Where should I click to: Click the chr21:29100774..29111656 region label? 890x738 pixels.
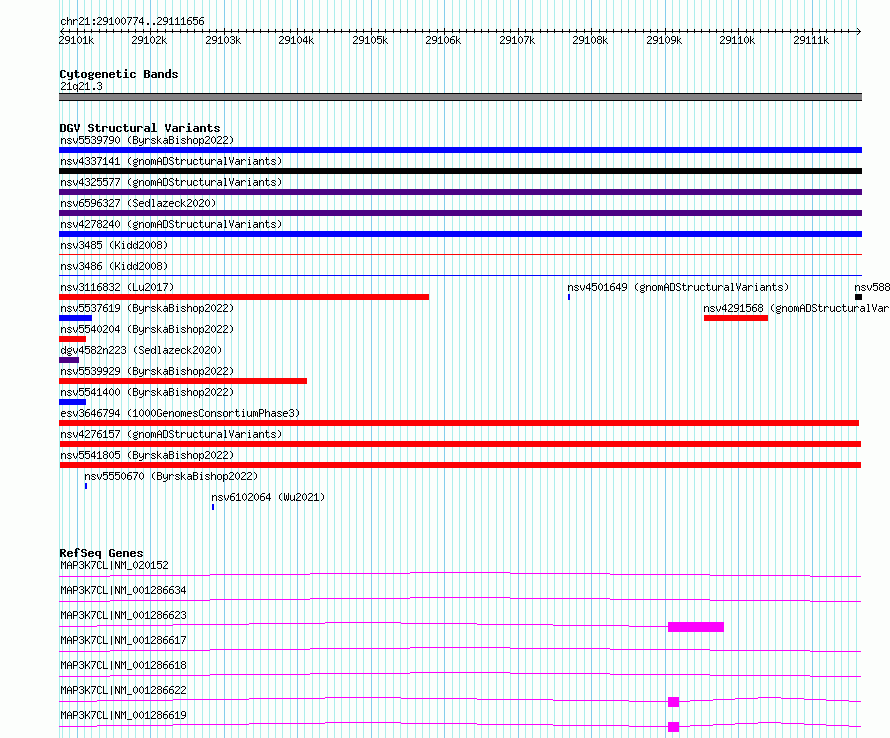[x=132, y=21]
